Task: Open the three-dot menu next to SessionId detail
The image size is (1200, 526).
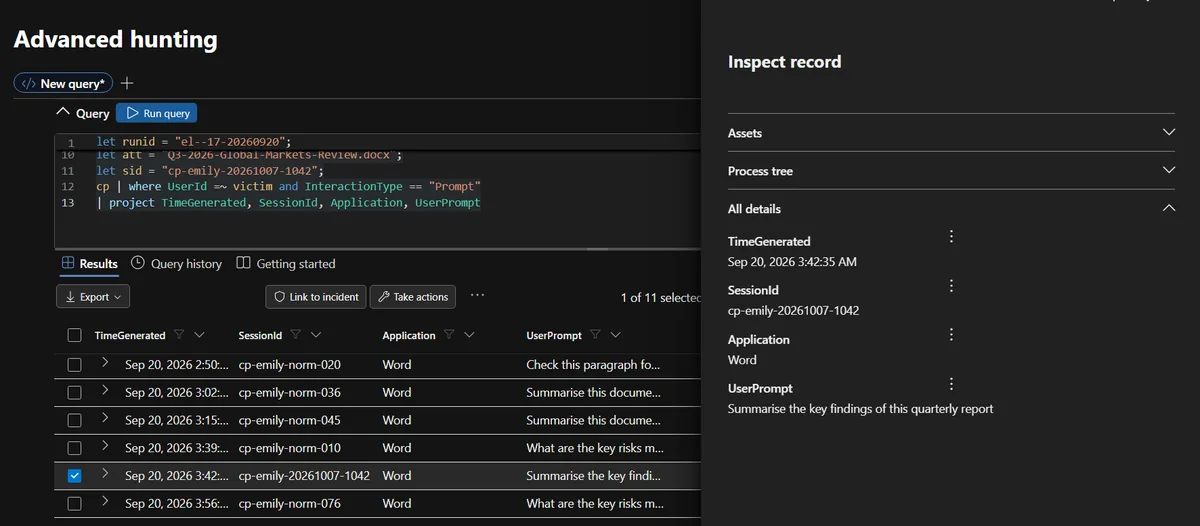Action: [x=951, y=286]
